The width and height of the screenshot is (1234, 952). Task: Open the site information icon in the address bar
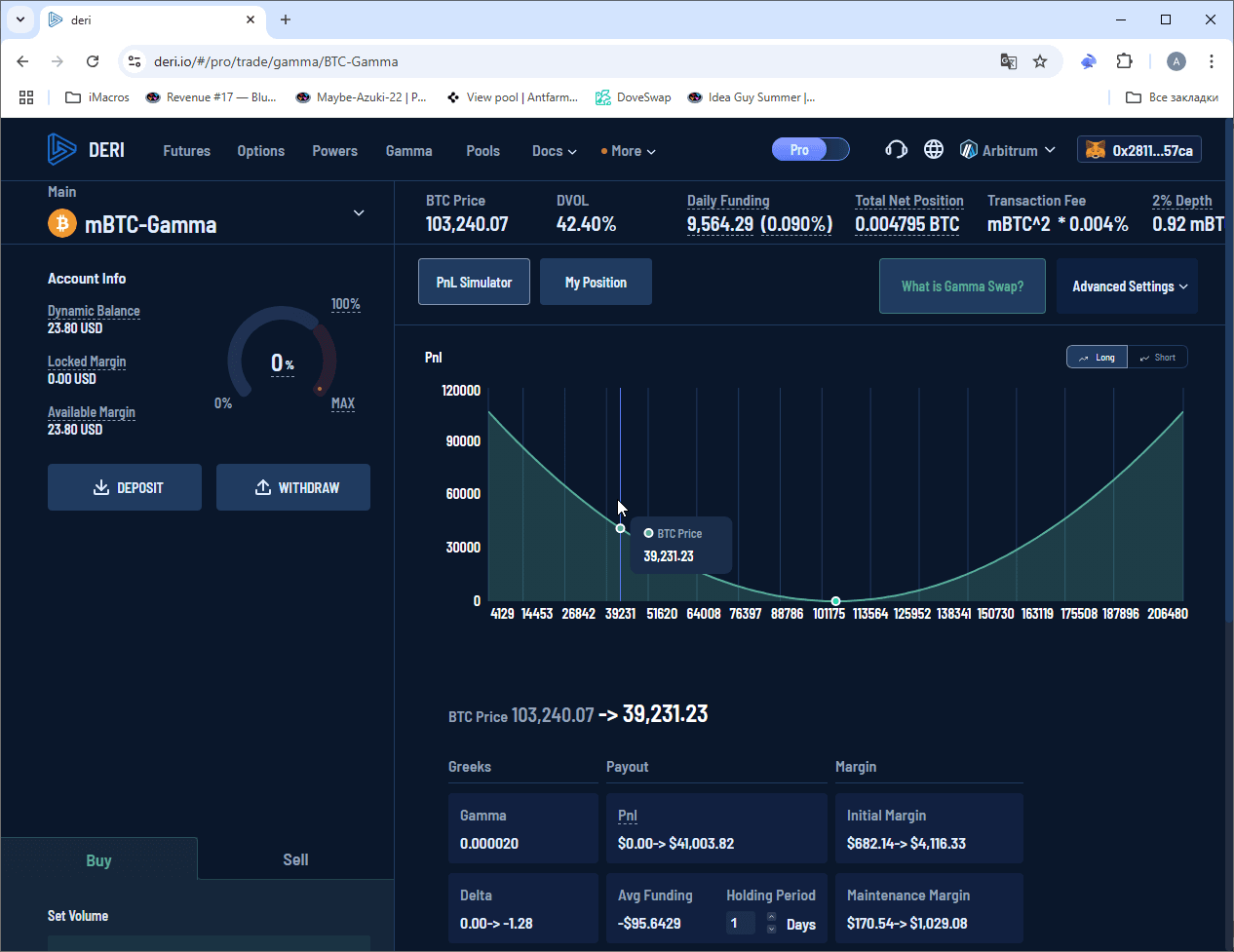pyautogui.click(x=135, y=61)
